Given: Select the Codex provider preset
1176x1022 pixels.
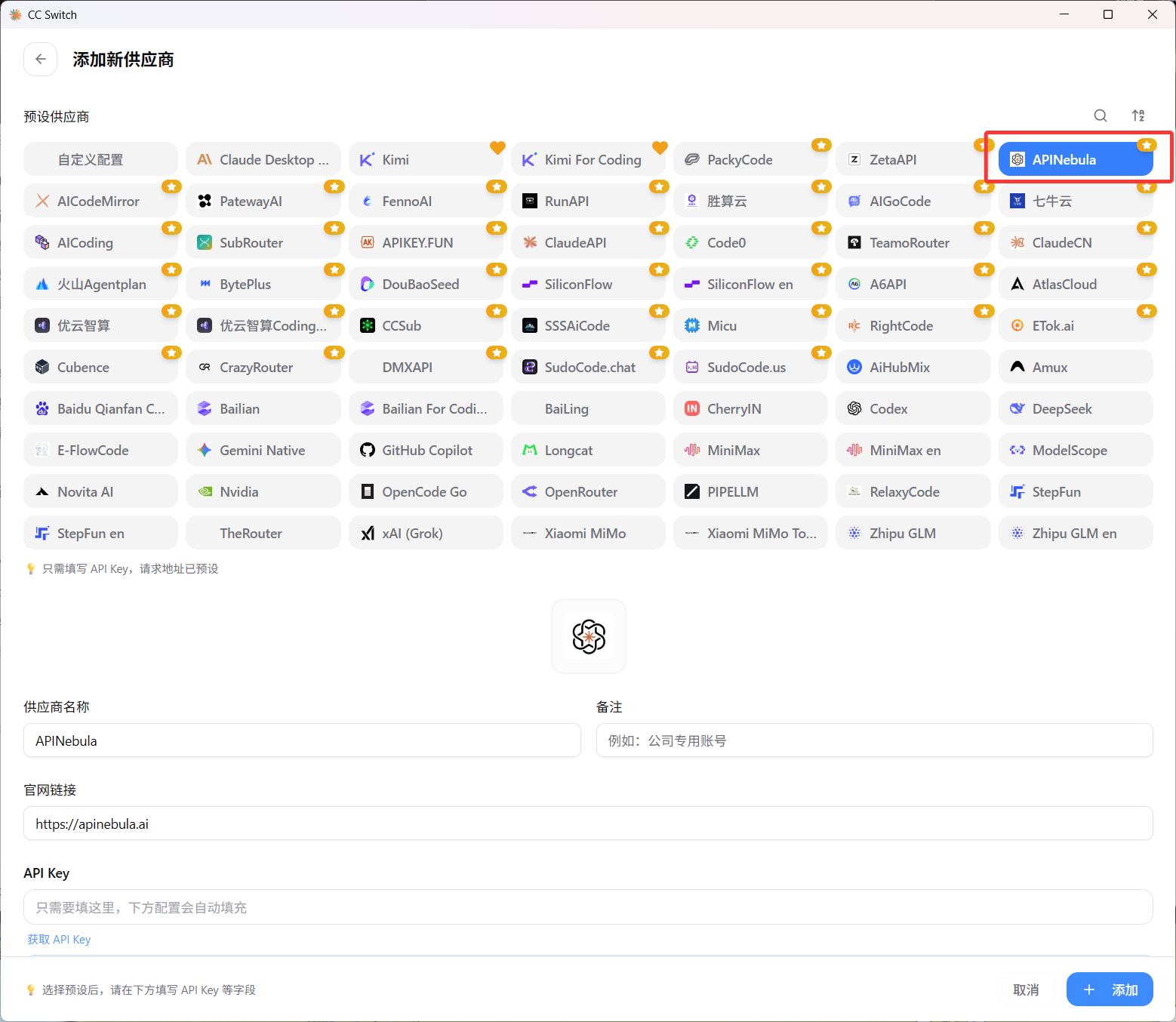Looking at the screenshot, I should tap(913, 408).
